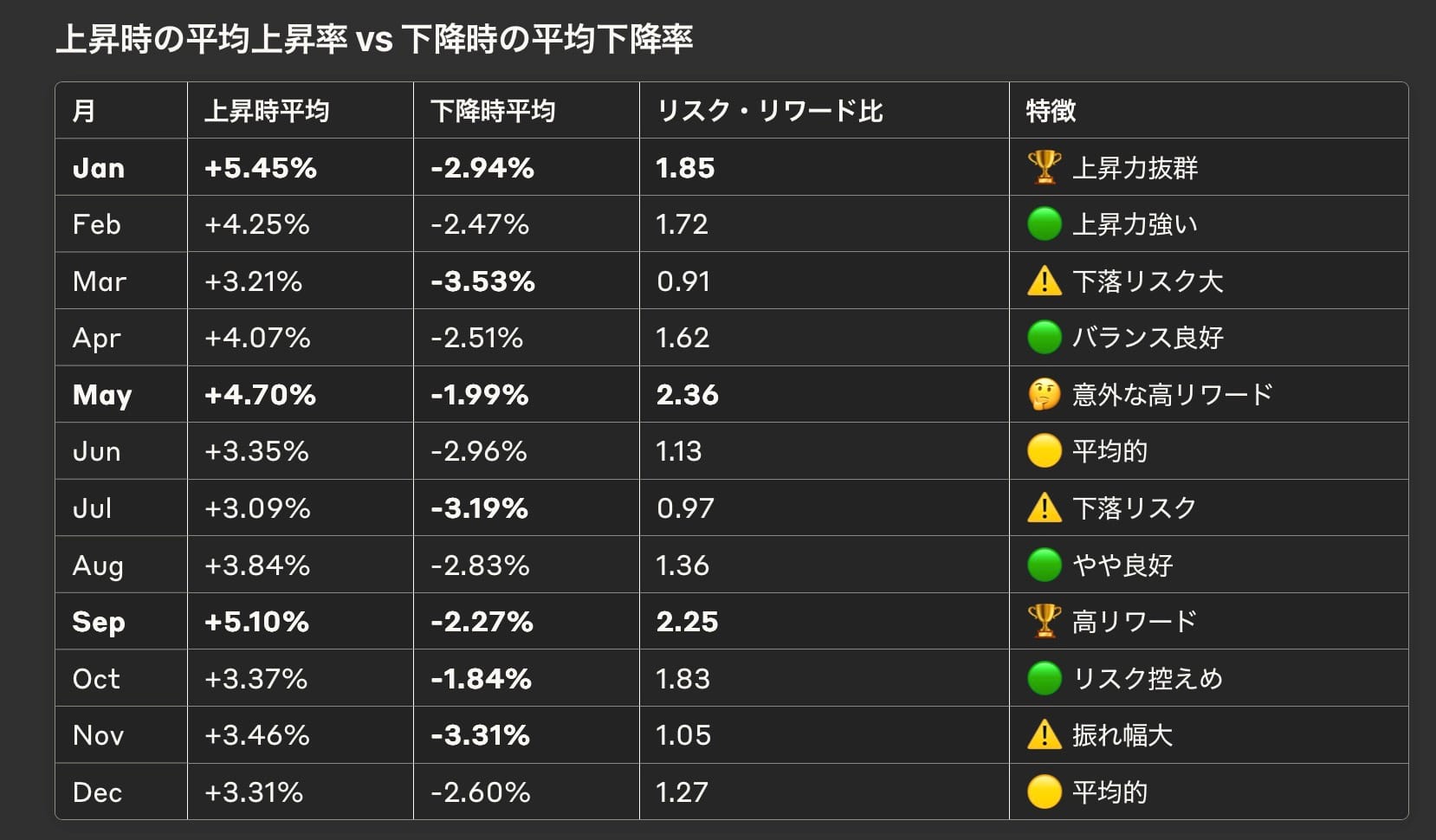Screen dimensions: 1436x840
Task: Click the green circle beside リスク控えめ
Action: tap(1044, 678)
